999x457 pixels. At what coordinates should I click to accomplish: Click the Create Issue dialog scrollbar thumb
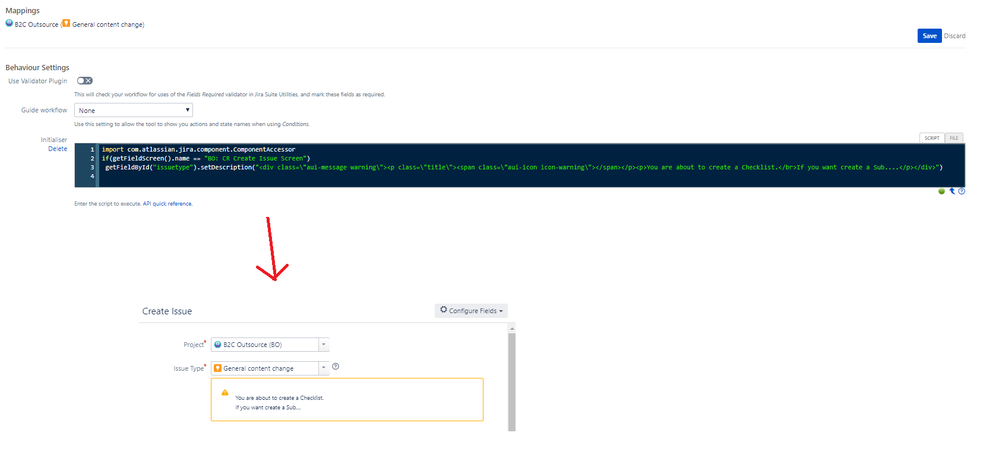click(x=512, y=381)
